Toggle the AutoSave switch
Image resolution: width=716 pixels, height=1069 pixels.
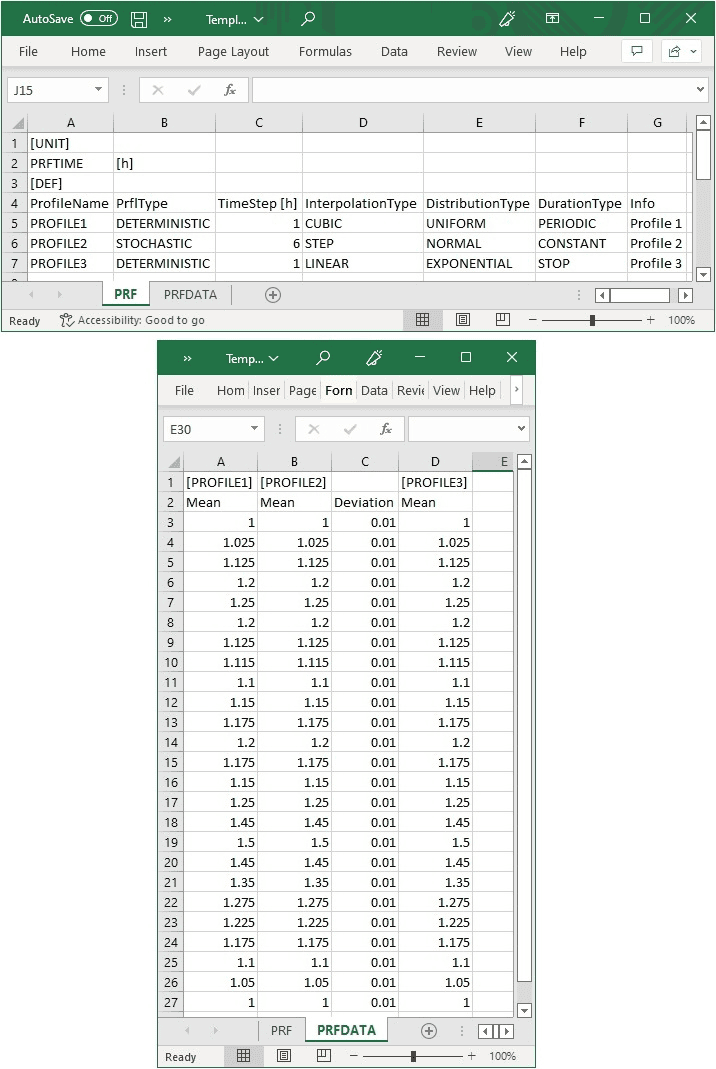click(x=98, y=19)
